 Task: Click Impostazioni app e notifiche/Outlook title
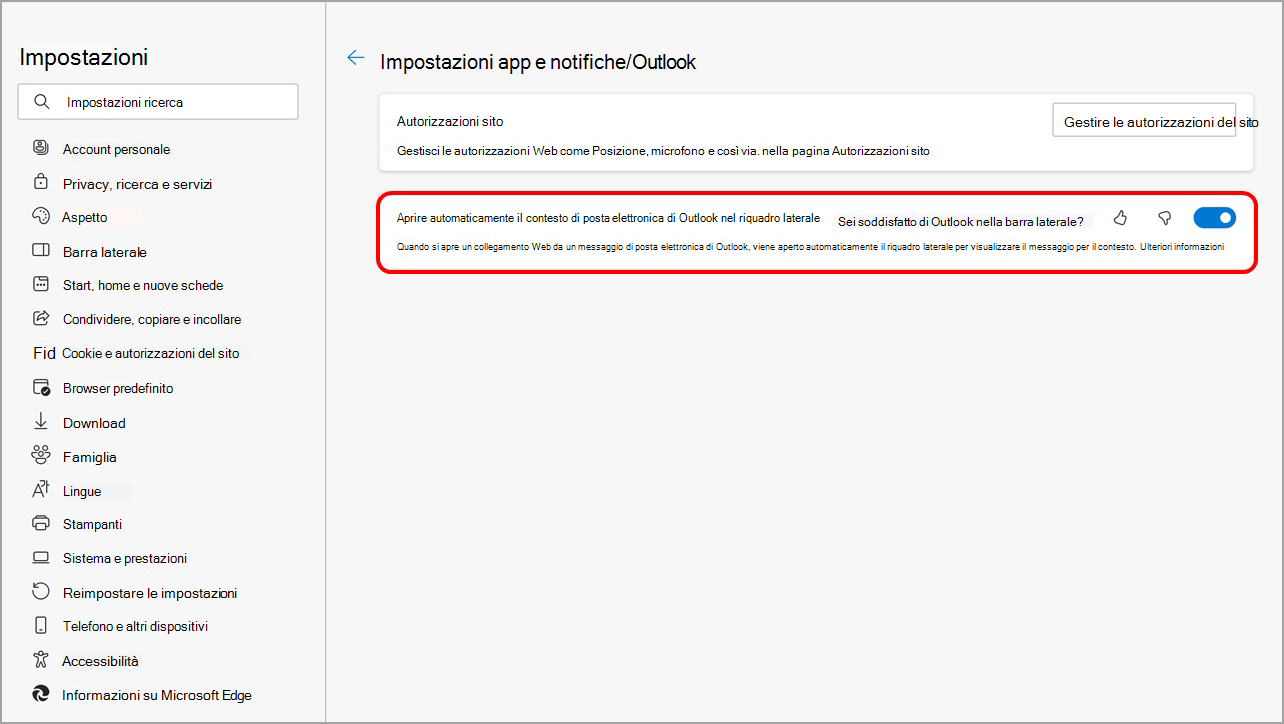(x=538, y=62)
